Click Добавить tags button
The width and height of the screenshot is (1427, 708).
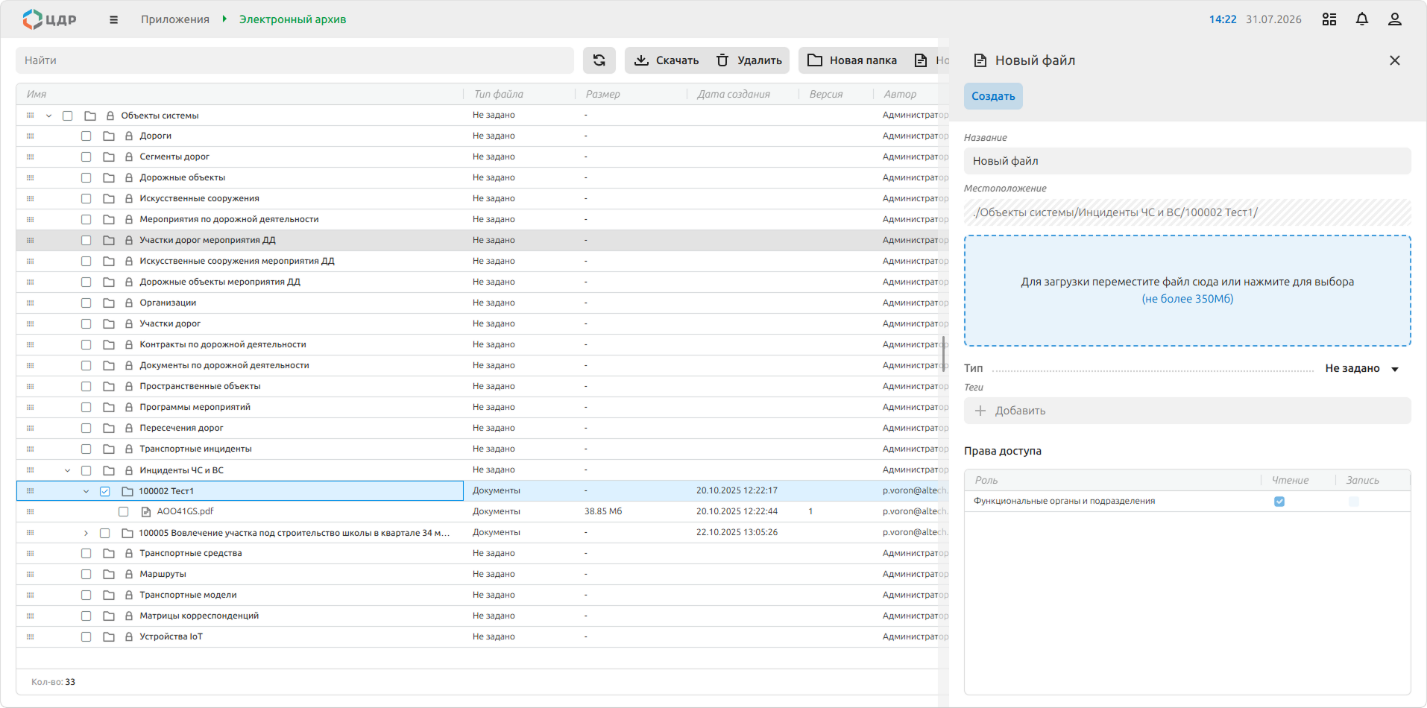point(1187,411)
